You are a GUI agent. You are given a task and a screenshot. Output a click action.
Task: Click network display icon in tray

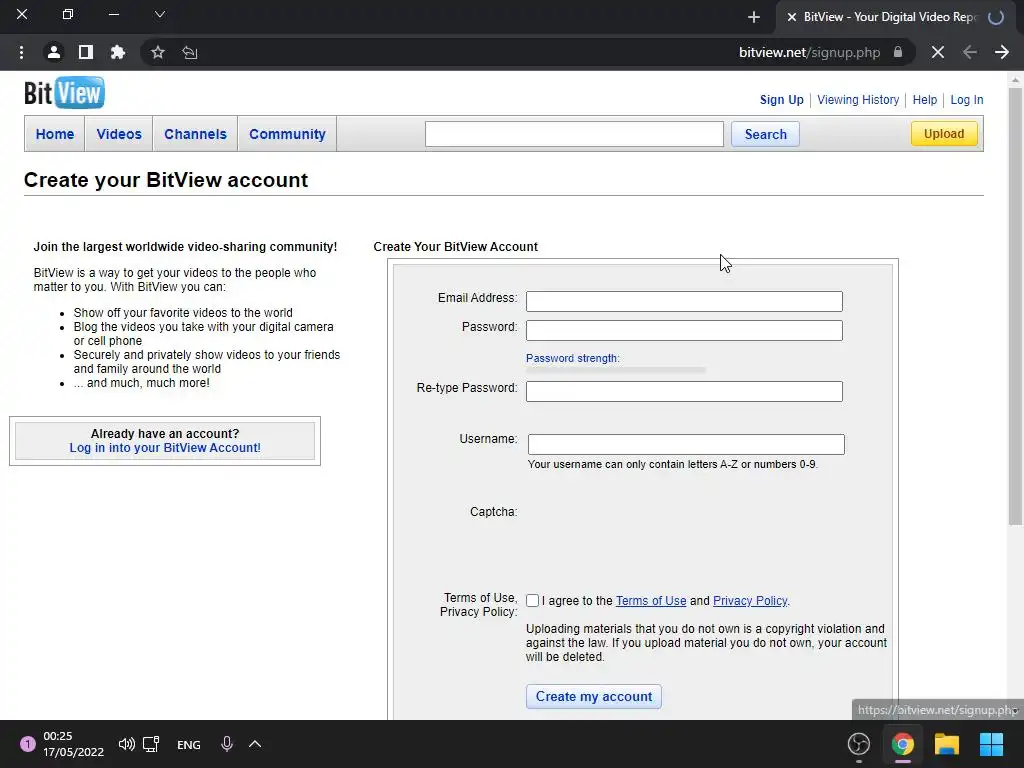(152, 744)
